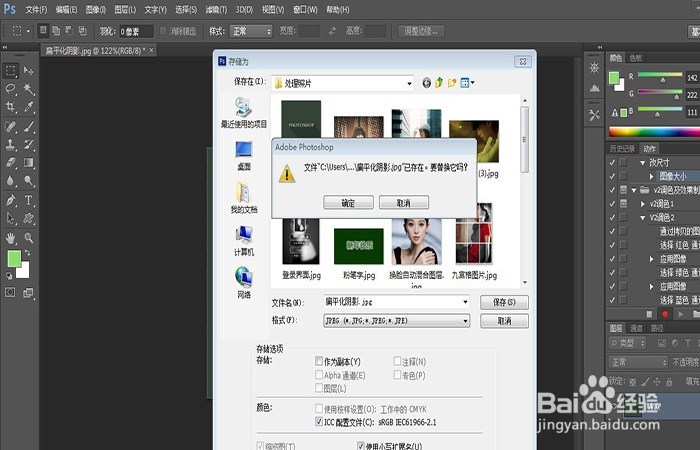Select the Blur tool

coord(10,181)
